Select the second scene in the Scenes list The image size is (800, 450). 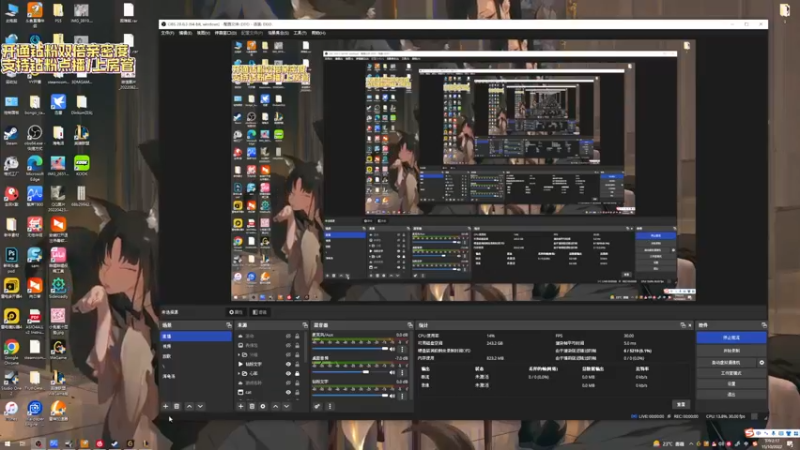click(x=196, y=346)
